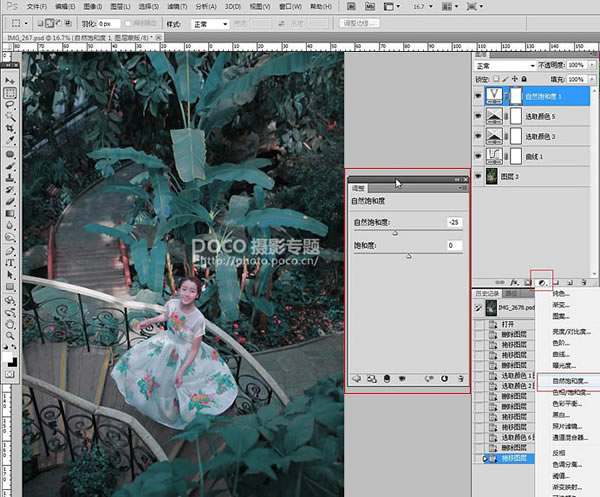Viewport: 600px width, 497px height.
Task: Select the Zoom tool in toolbox
Action: coord(10,336)
